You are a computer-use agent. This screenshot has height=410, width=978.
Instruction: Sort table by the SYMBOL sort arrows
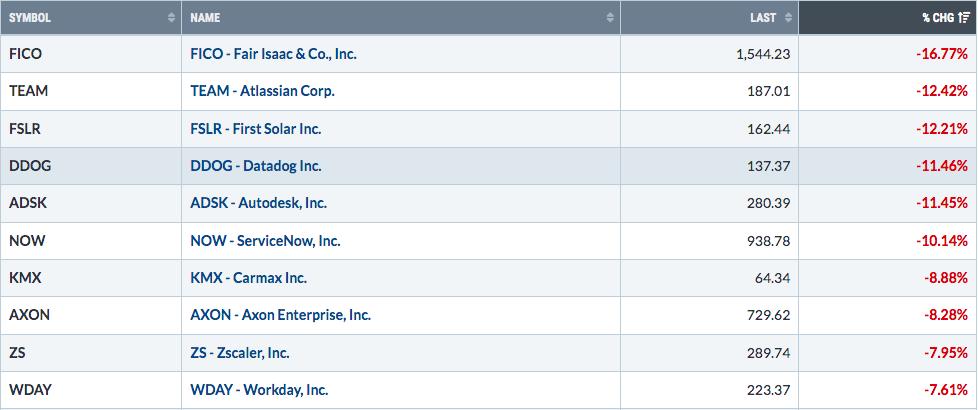click(x=172, y=18)
